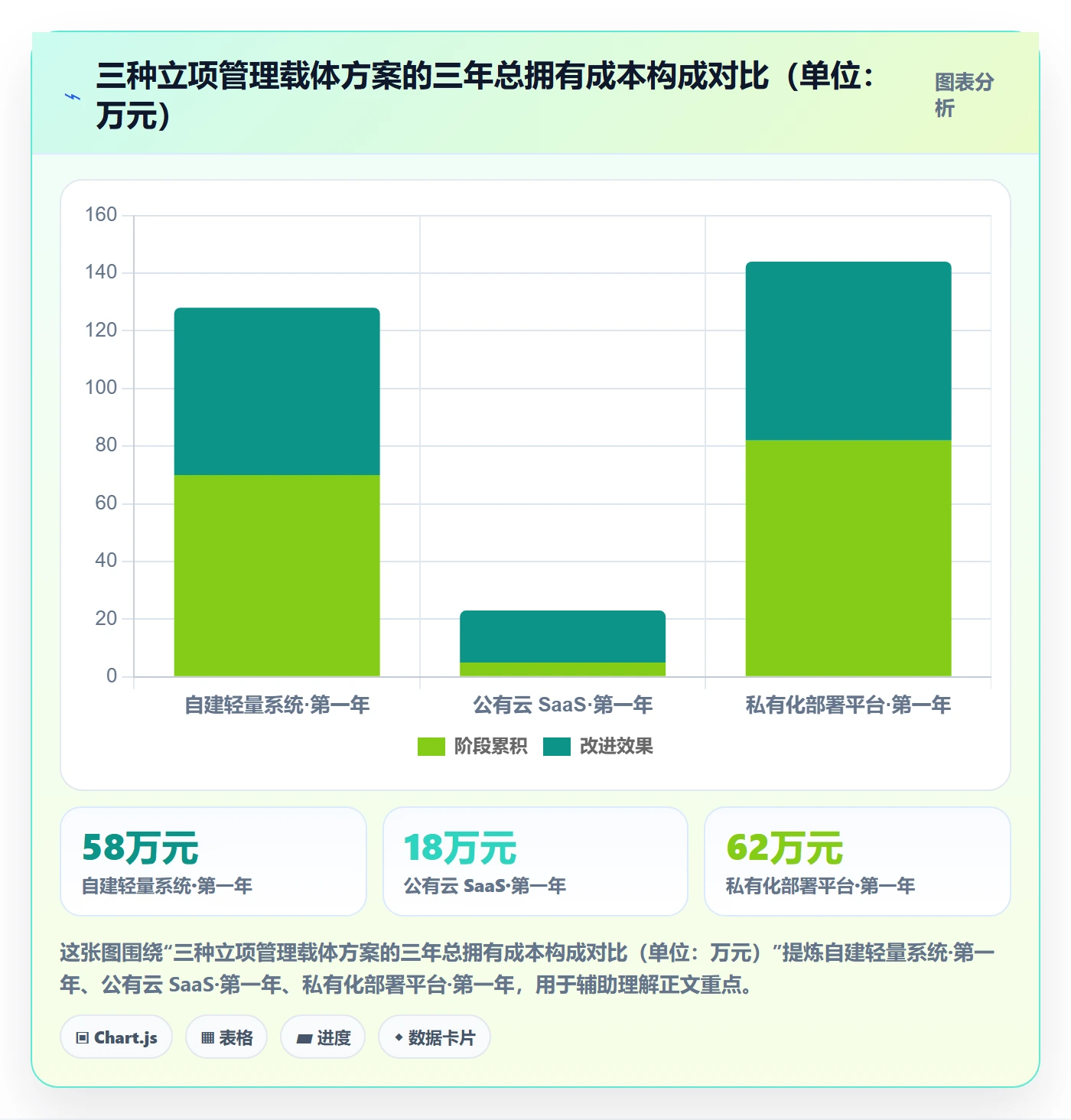
Task: Open the 18万元 data card
Action: click(x=535, y=861)
